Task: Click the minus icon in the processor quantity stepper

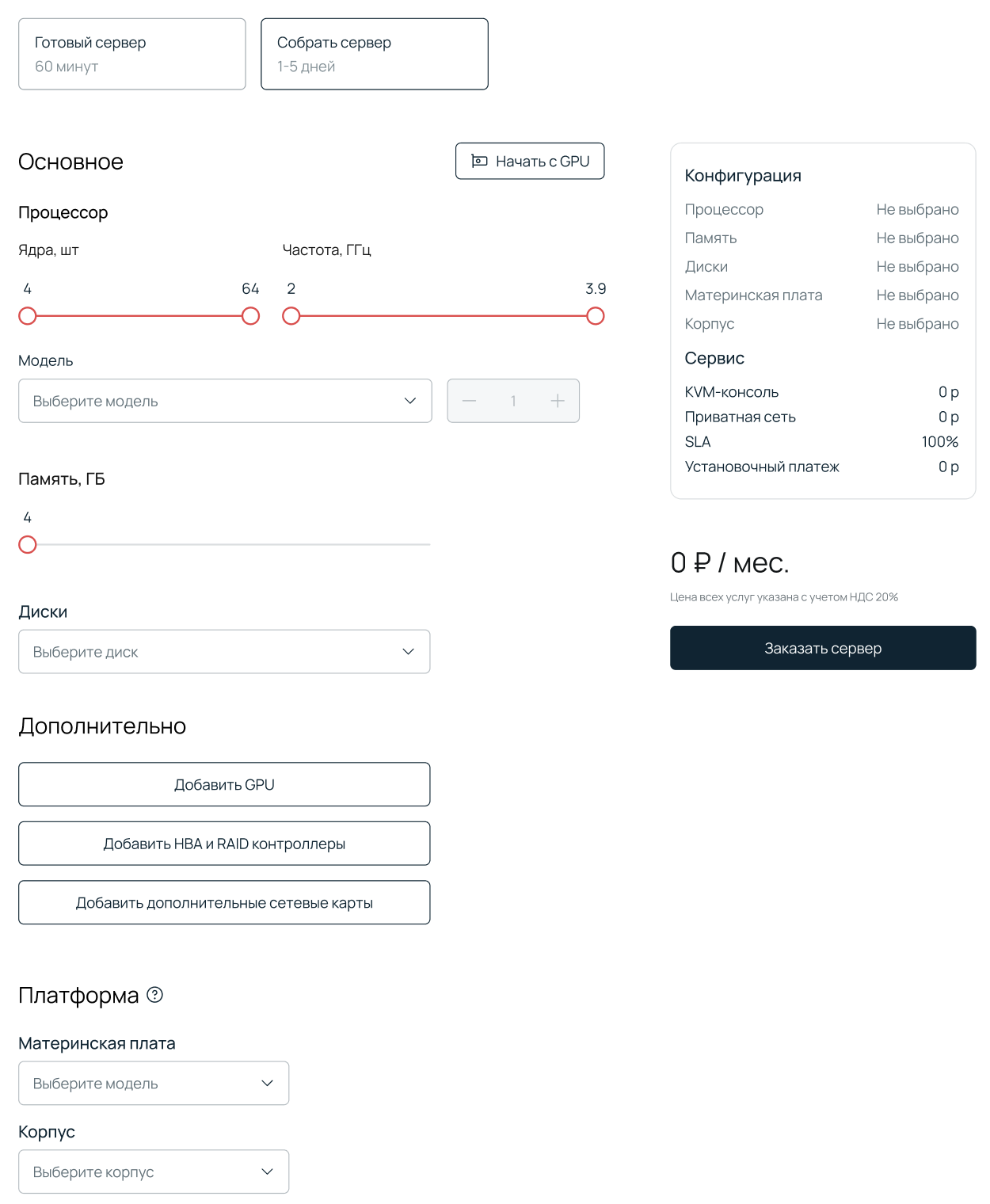Action: [x=470, y=401]
